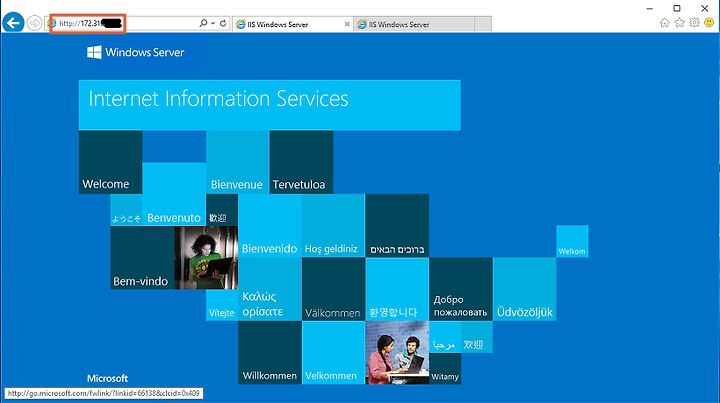The height and width of the screenshot is (403, 720).
Task: Click the search magnifier in address bar
Action: click(x=203, y=23)
